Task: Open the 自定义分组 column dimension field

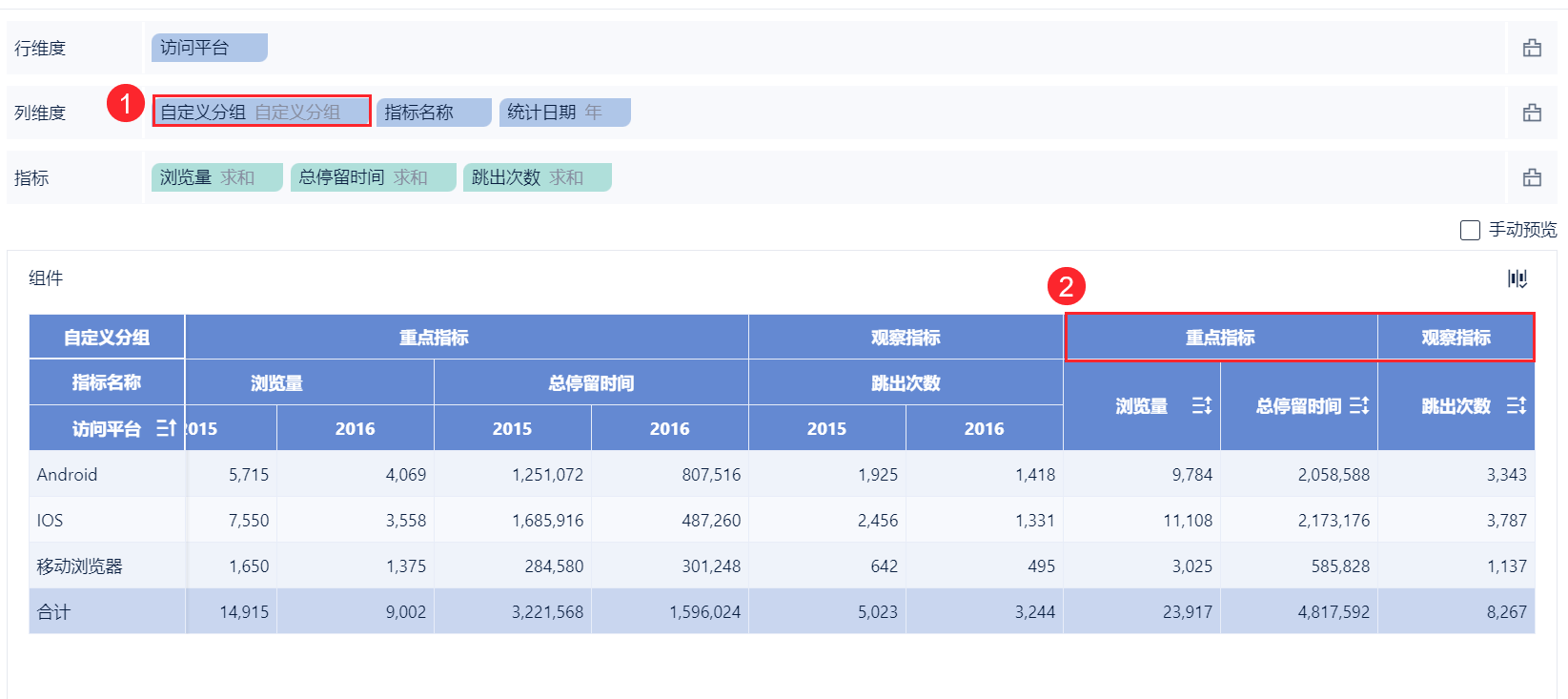Action: coord(261,112)
